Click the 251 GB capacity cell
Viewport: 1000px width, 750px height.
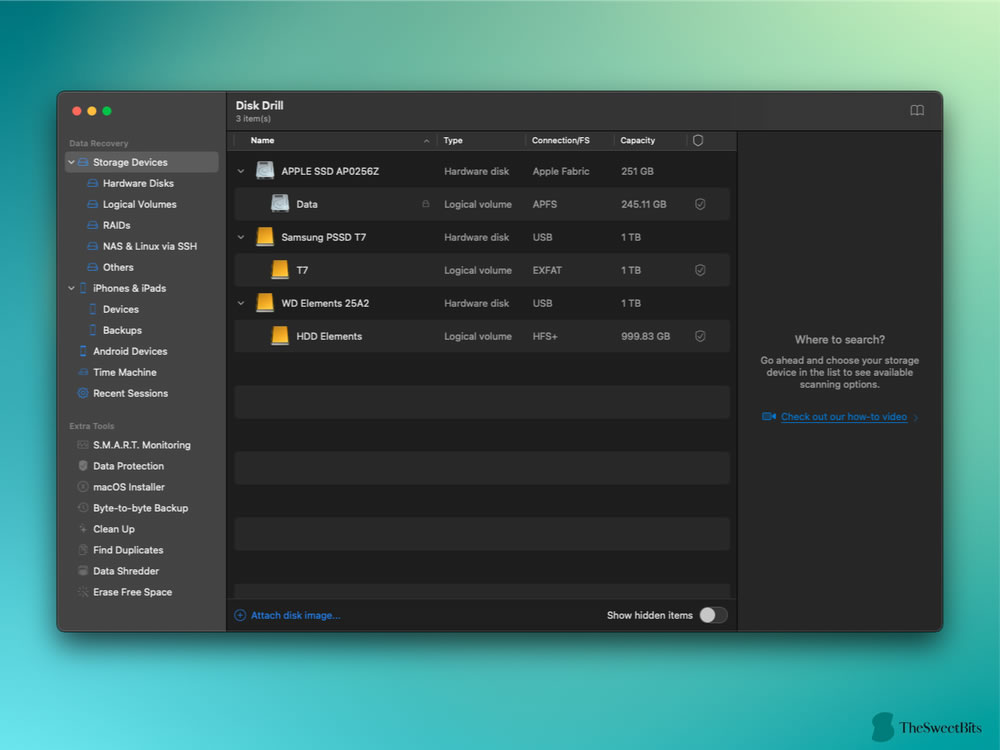click(637, 171)
